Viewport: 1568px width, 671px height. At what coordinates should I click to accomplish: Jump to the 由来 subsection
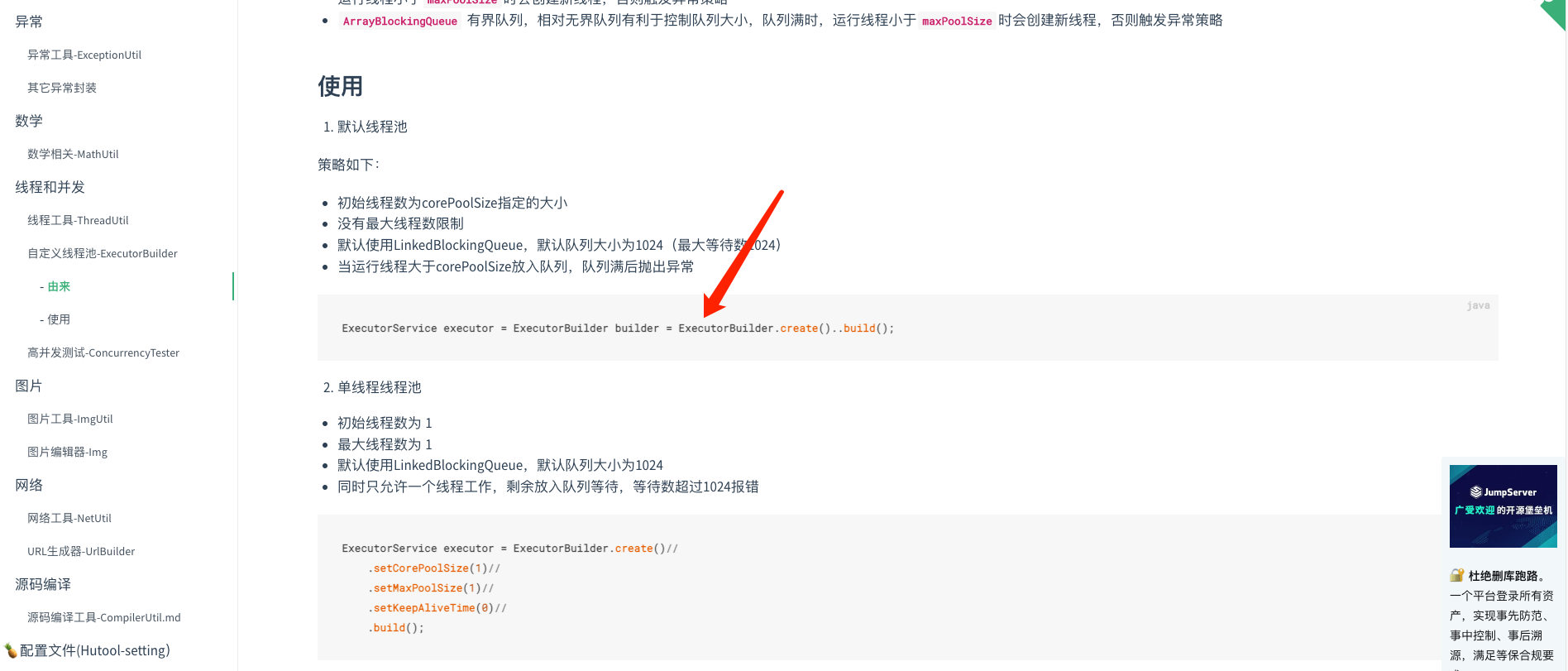59,286
